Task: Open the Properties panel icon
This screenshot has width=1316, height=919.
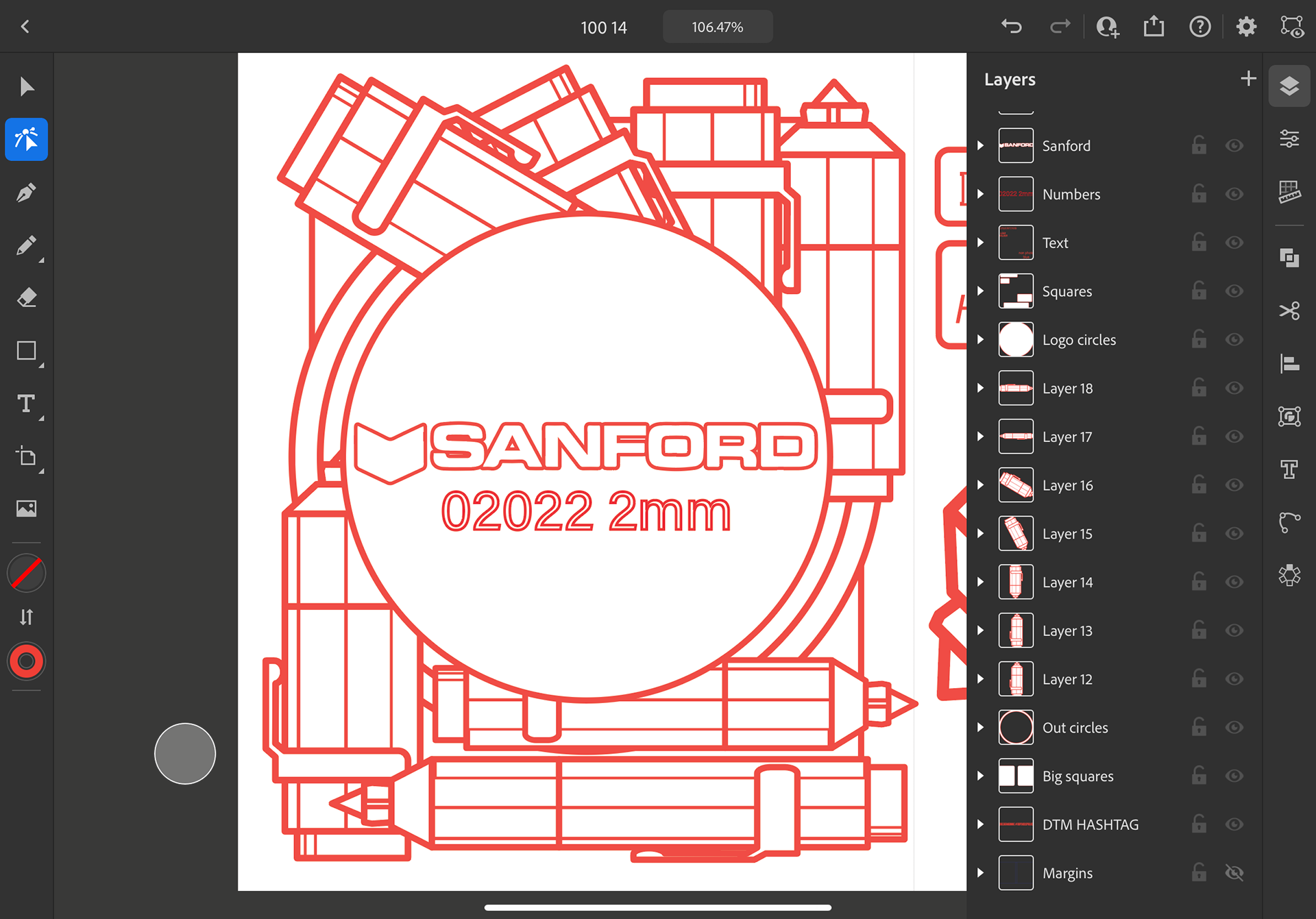Action: (x=1289, y=139)
